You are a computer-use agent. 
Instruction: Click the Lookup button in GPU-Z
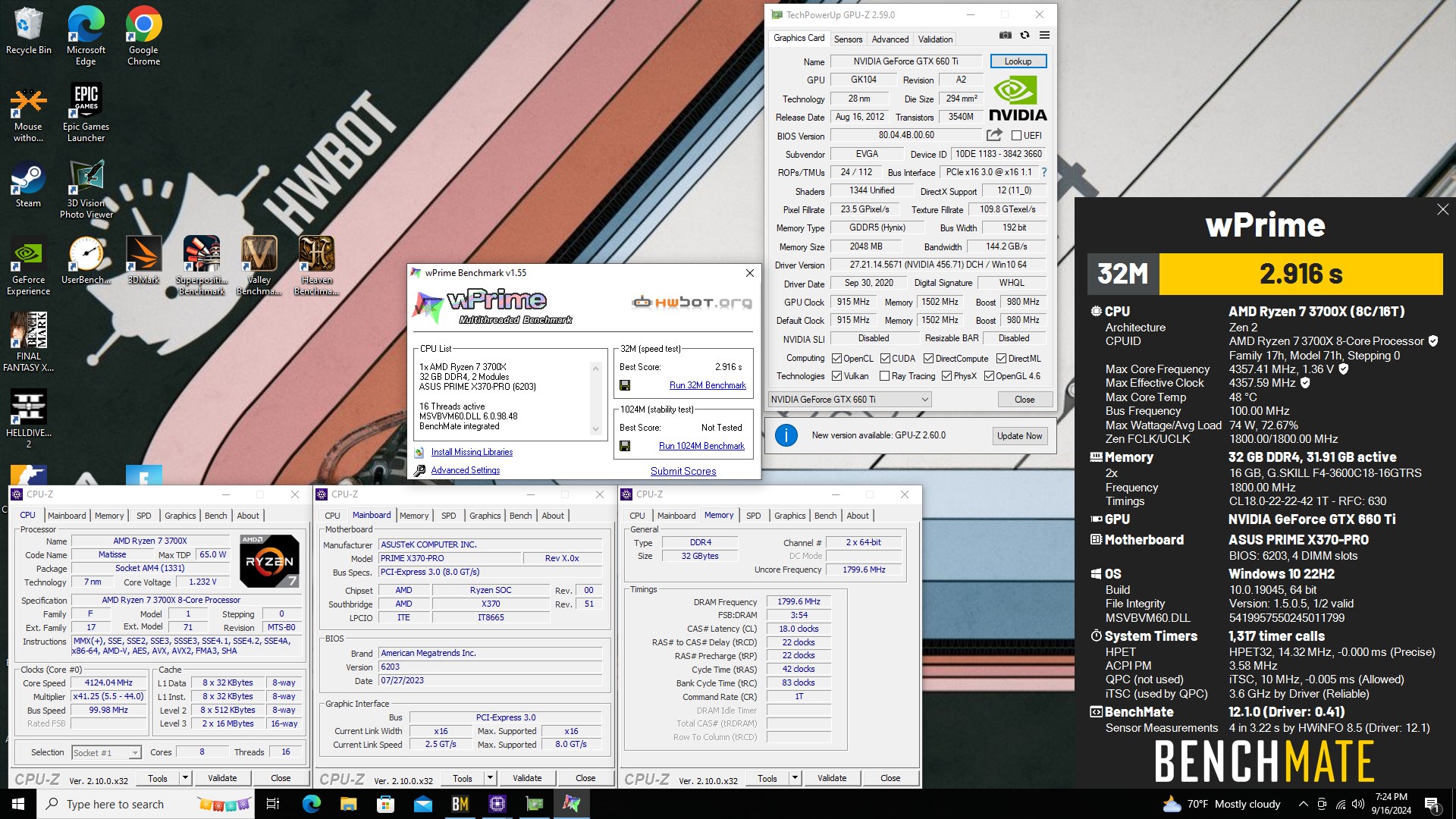click(1018, 61)
